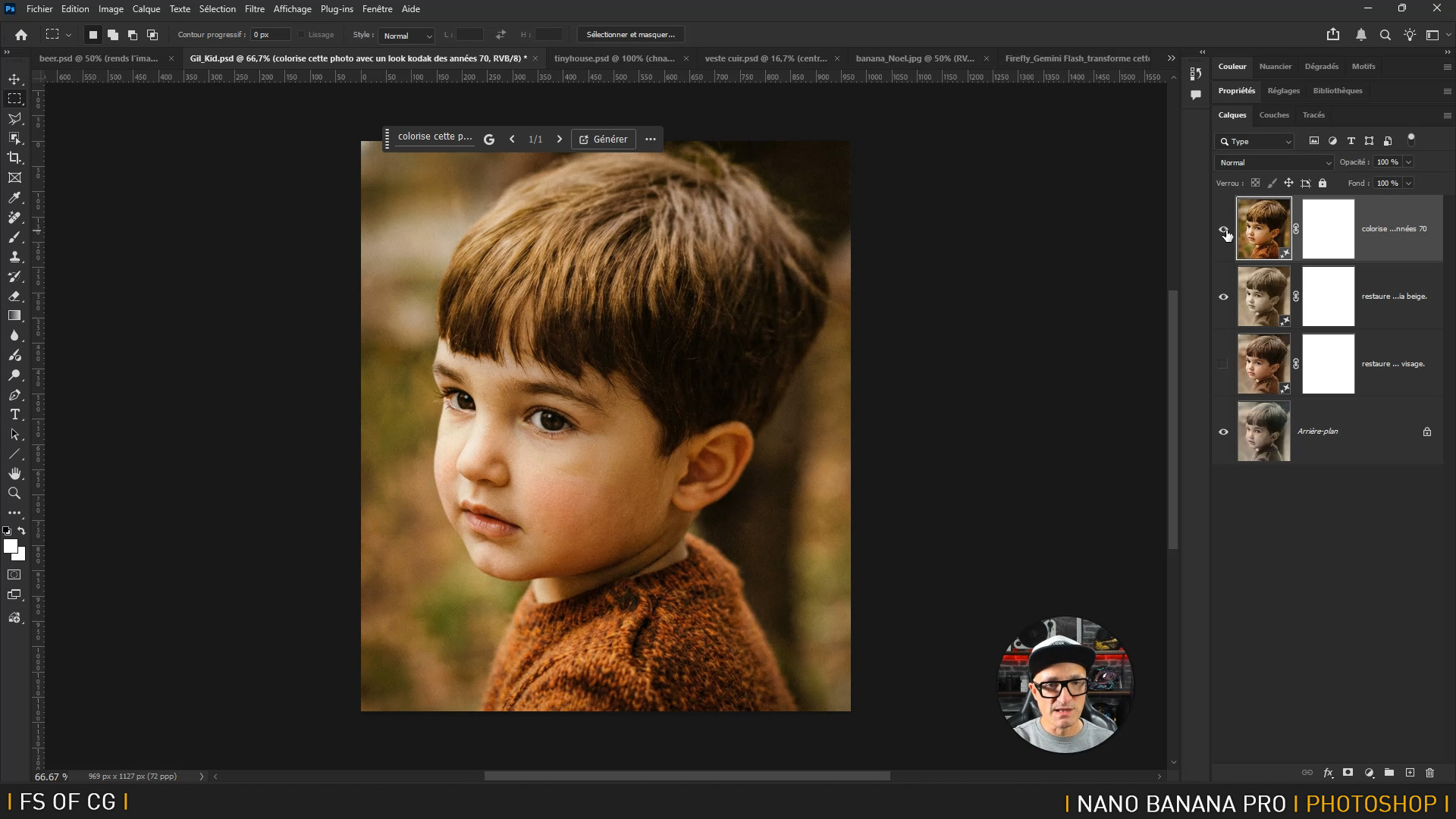This screenshot has height=819, width=1456.
Task: Select the Horizontal Type tool
Action: 14,415
